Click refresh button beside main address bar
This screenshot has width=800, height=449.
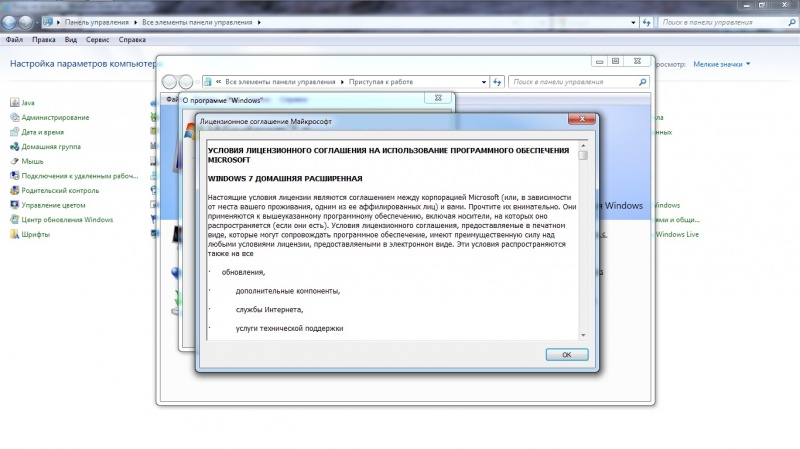pos(647,22)
